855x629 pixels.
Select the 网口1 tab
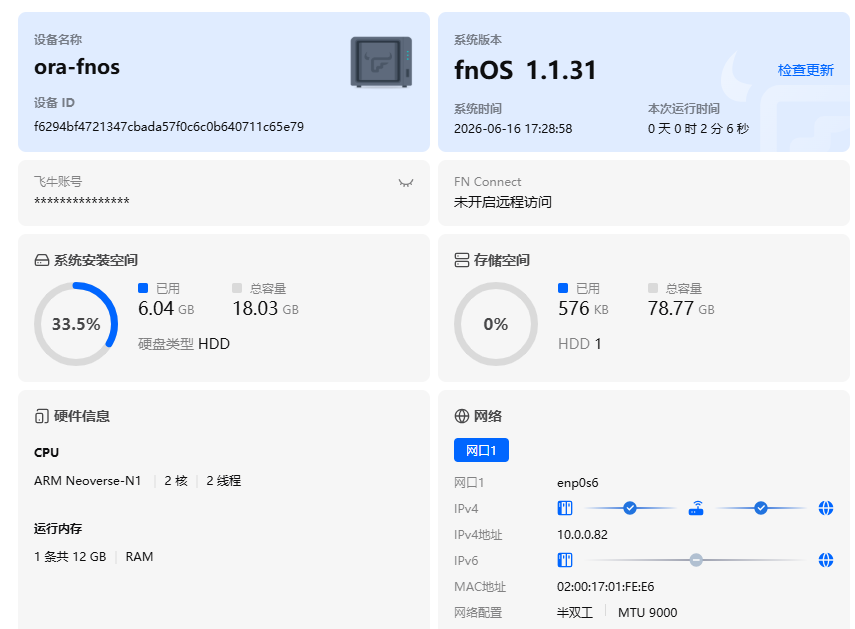click(481, 450)
